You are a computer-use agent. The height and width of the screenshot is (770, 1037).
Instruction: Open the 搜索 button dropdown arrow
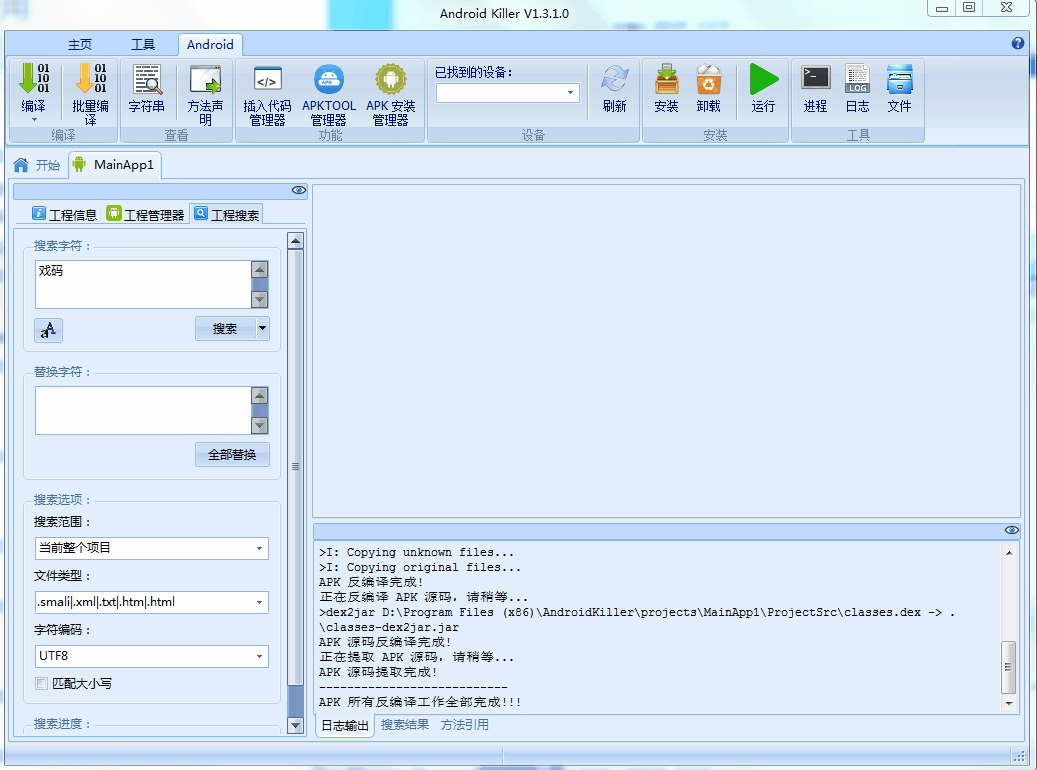point(263,328)
